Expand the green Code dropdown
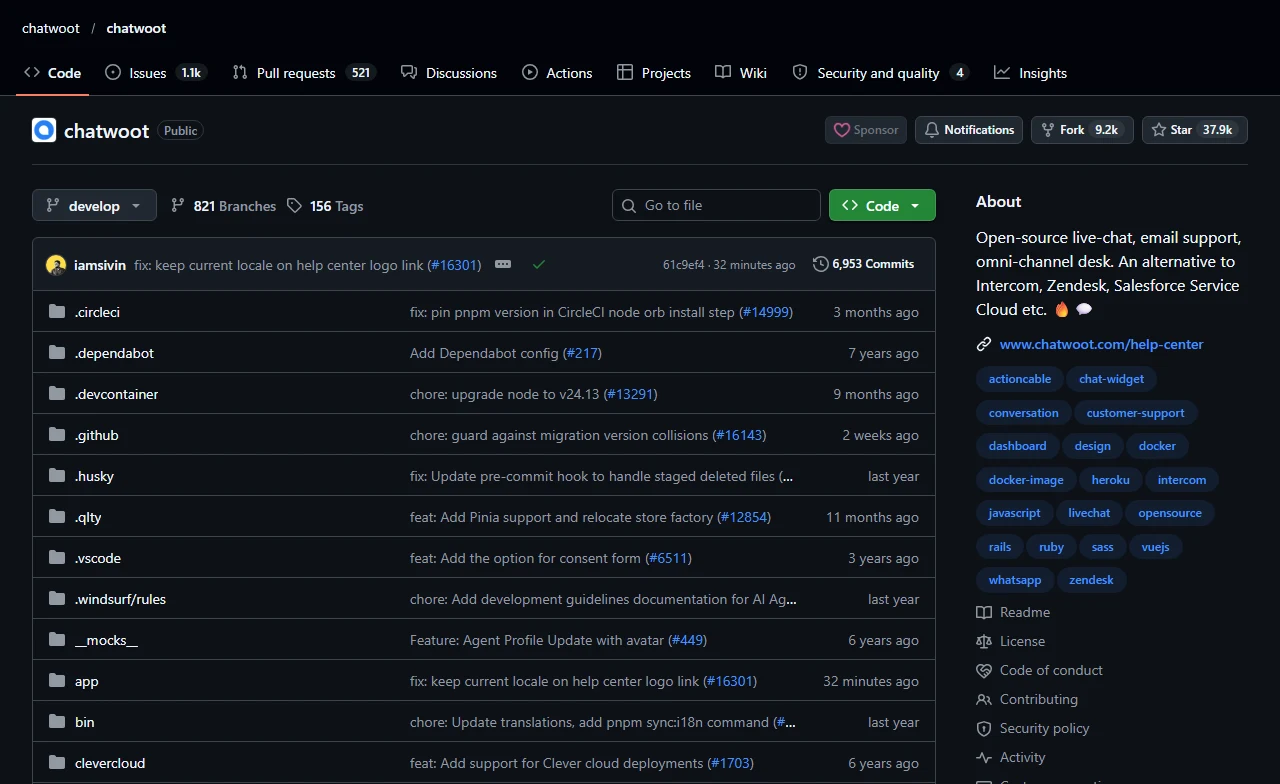Image resolution: width=1280 pixels, height=784 pixels. pos(882,205)
